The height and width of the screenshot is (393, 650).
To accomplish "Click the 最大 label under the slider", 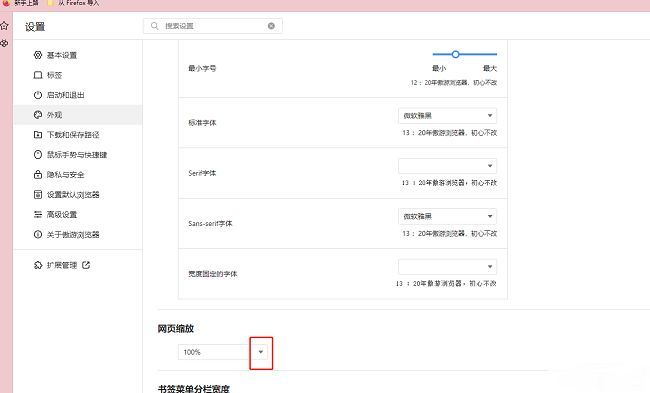I will 490,68.
